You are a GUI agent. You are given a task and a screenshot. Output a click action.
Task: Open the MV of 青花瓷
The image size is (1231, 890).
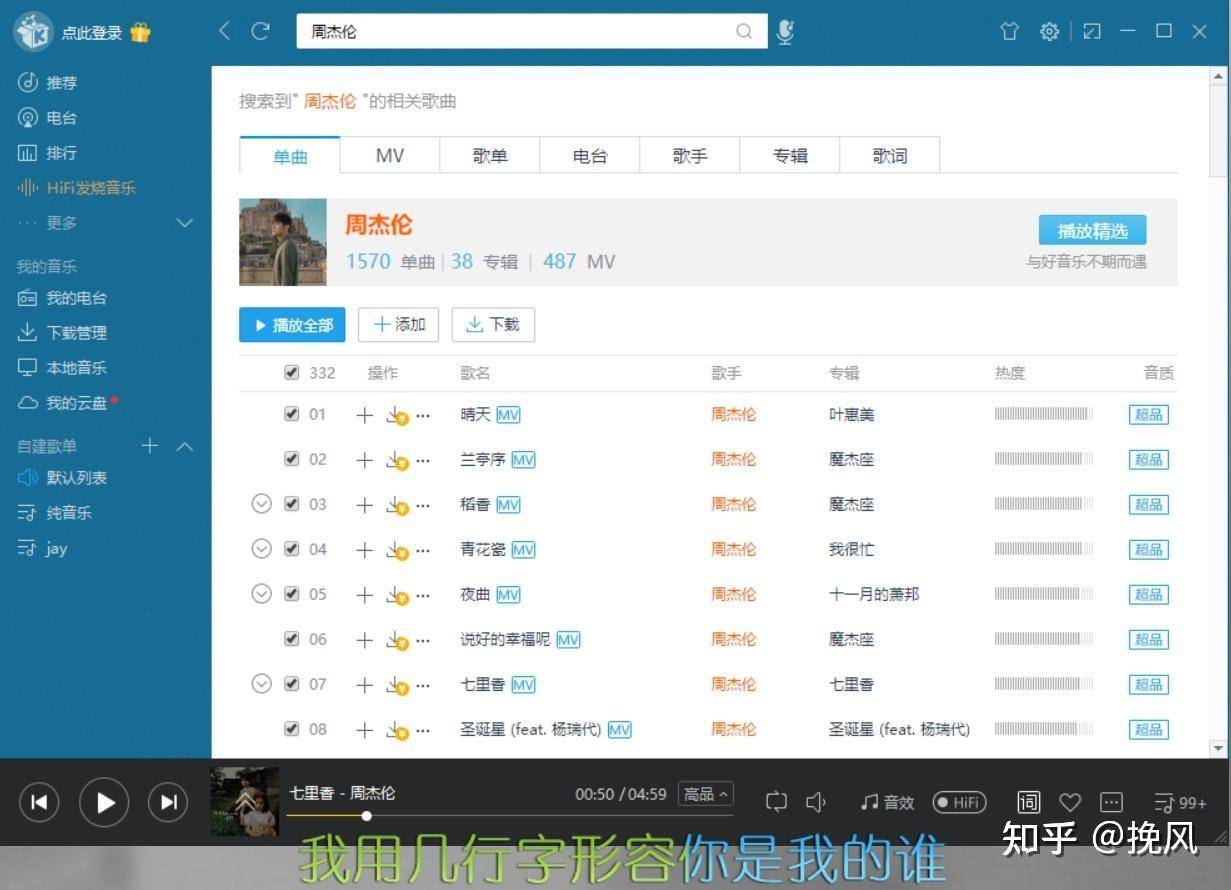click(523, 549)
